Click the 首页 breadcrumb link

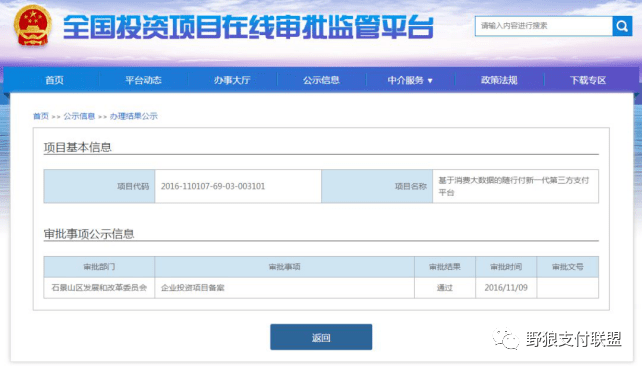[x=41, y=116]
